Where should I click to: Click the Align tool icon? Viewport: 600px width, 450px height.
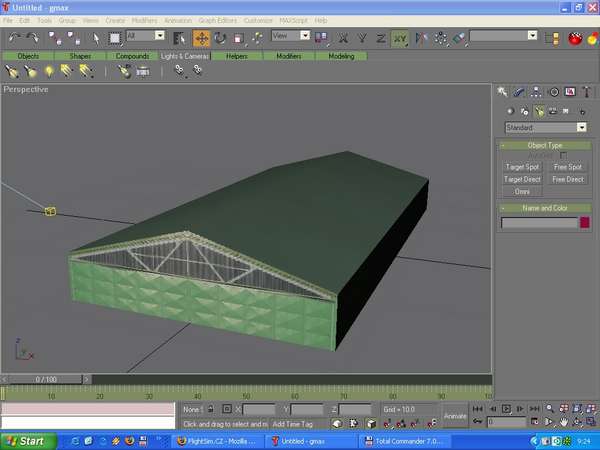coord(459,38)
